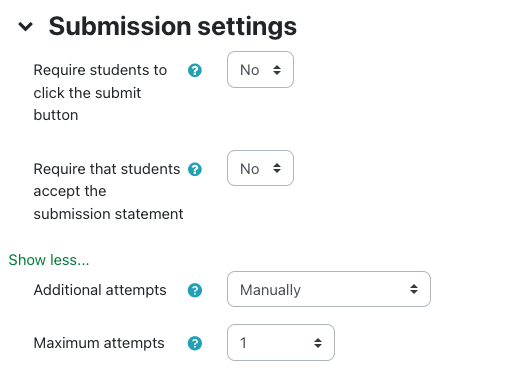This screenshot has width=506, height=375.
Task: Click the Additional attempts label
Action: (x=100, y=290)
